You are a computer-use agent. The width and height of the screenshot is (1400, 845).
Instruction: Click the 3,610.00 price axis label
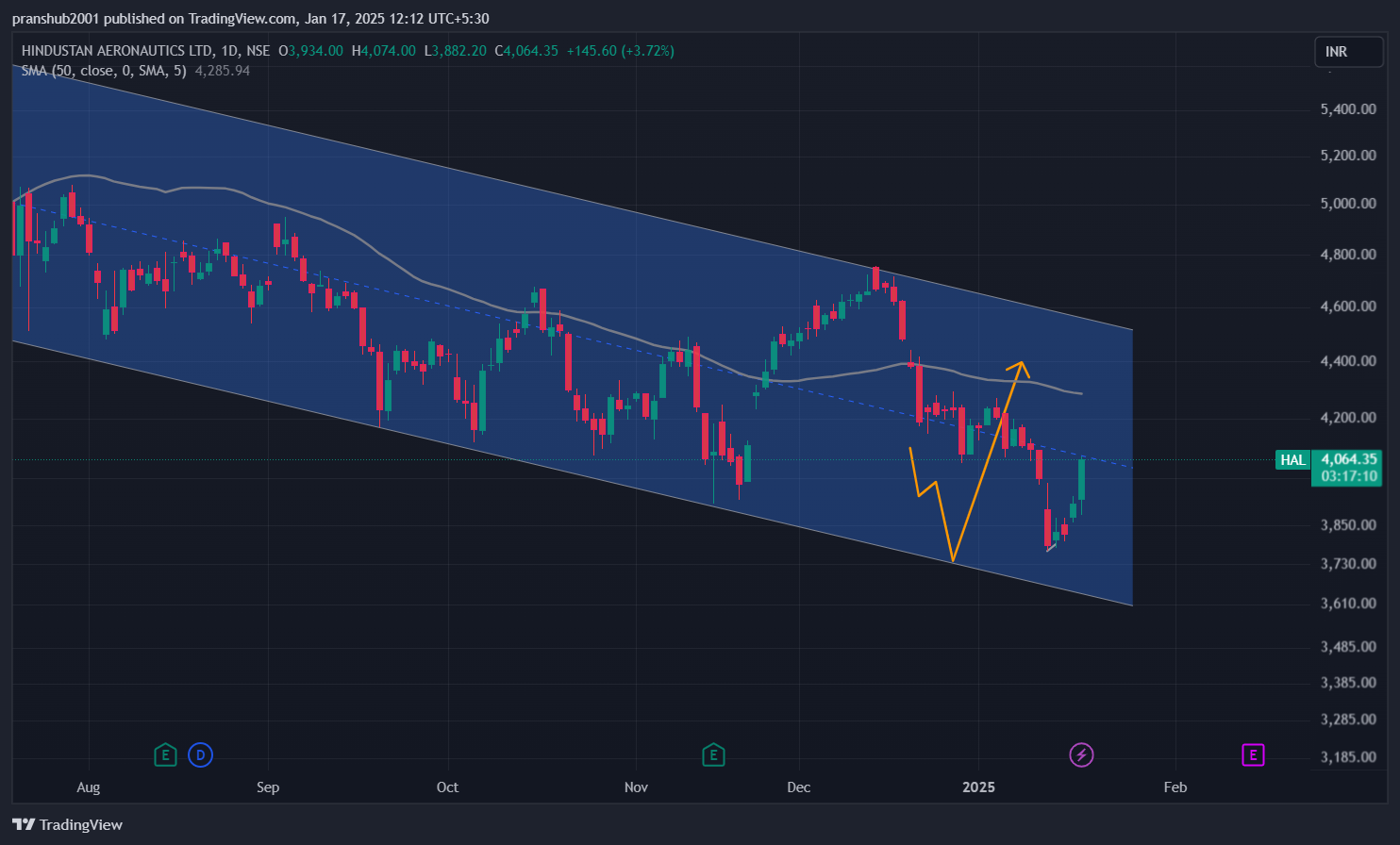[1348, 604]
